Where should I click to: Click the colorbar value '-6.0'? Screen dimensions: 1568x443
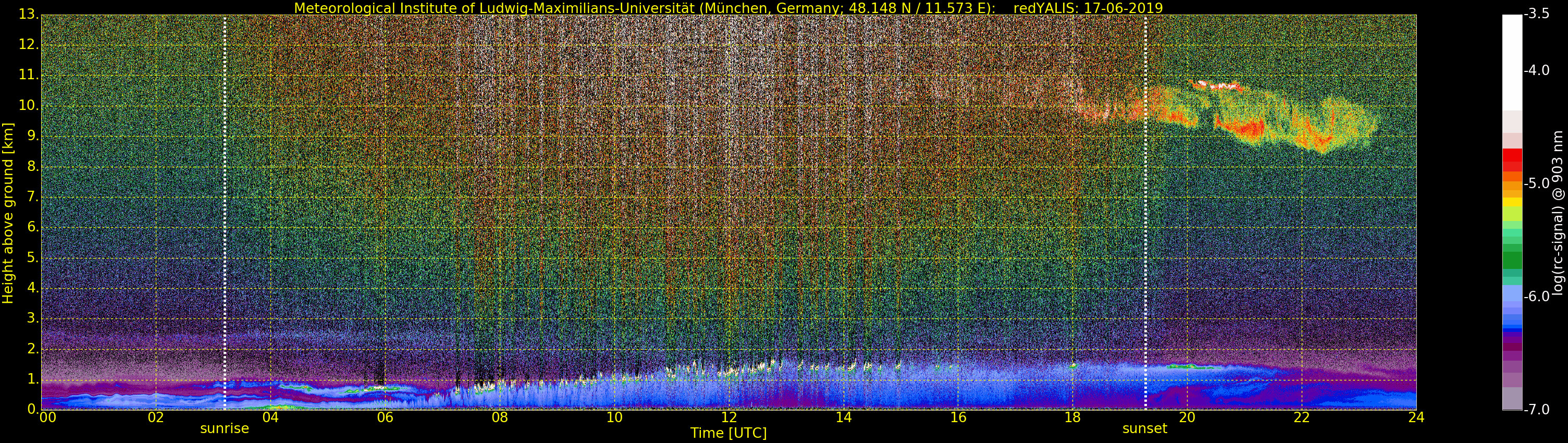(1537, 297)
